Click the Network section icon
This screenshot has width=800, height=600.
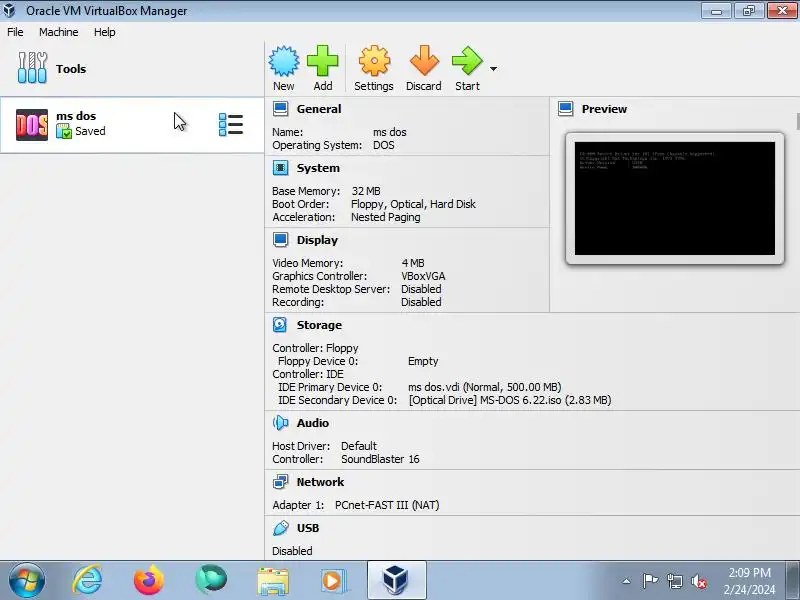point(280,482)
